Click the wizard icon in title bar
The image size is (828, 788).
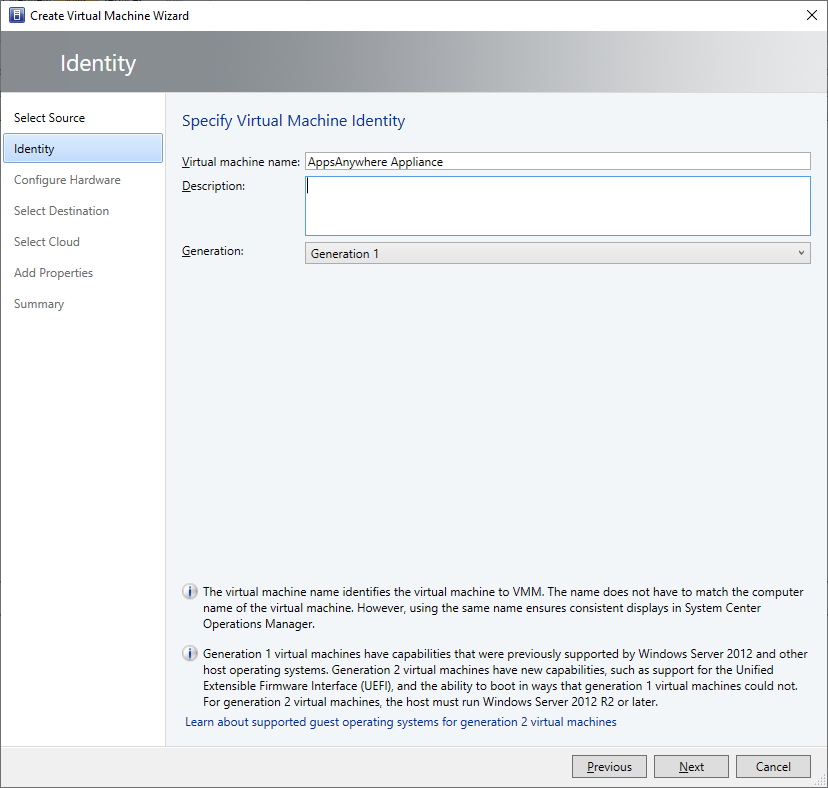click(16, 16)
